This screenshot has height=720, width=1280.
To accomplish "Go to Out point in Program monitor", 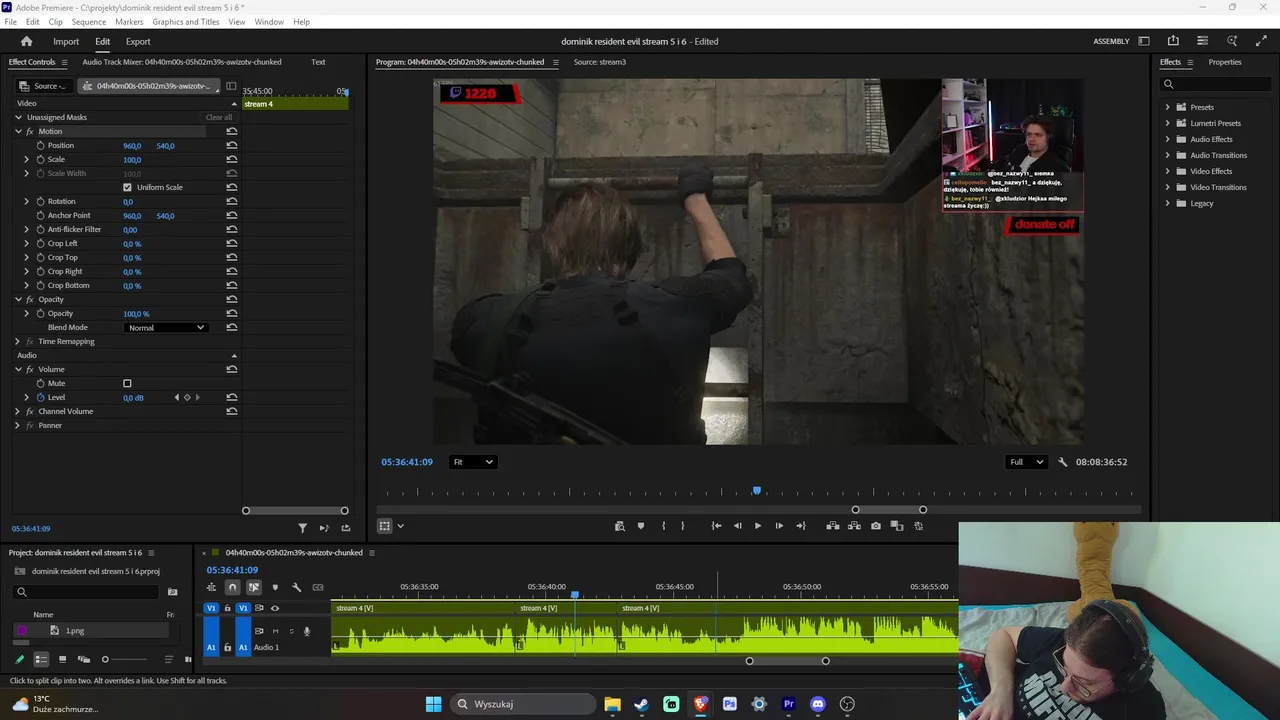I will 800,526.
